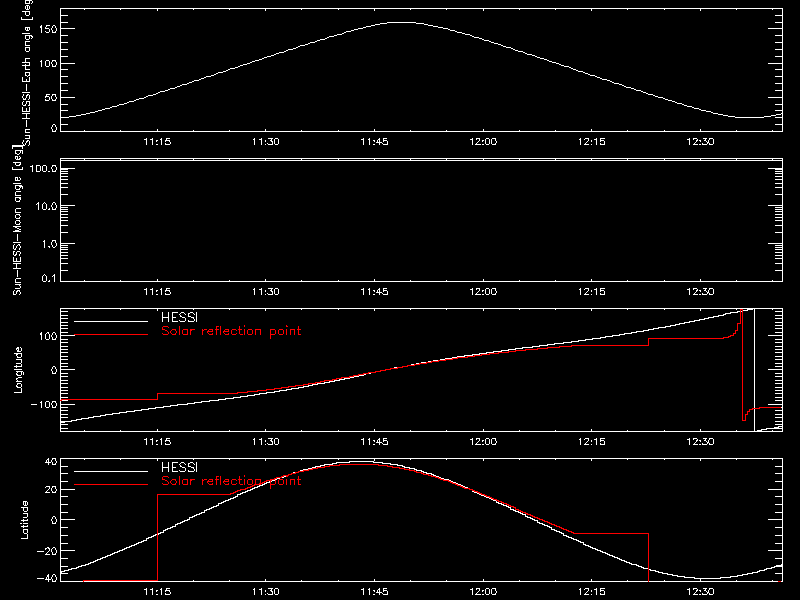The width and height of the screenshot is (800, 600).
Task: Click '12:15' under Latitude plot
Action: click(592, 591)
